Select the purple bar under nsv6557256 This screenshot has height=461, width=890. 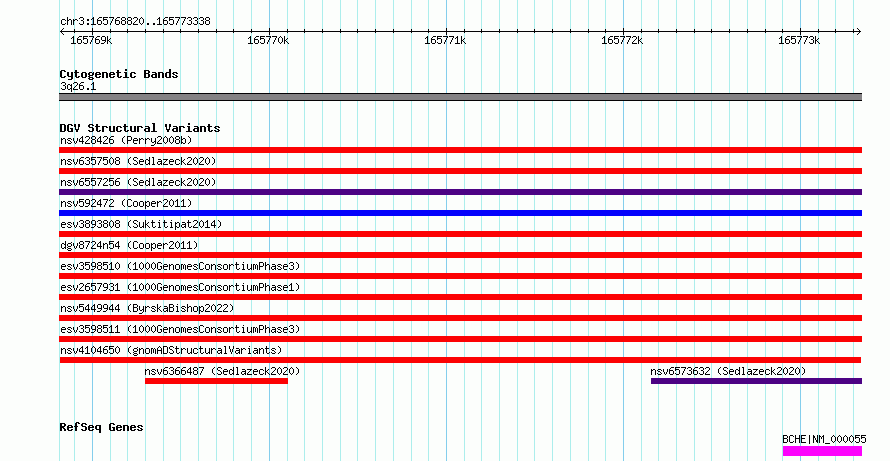(460, 192)
